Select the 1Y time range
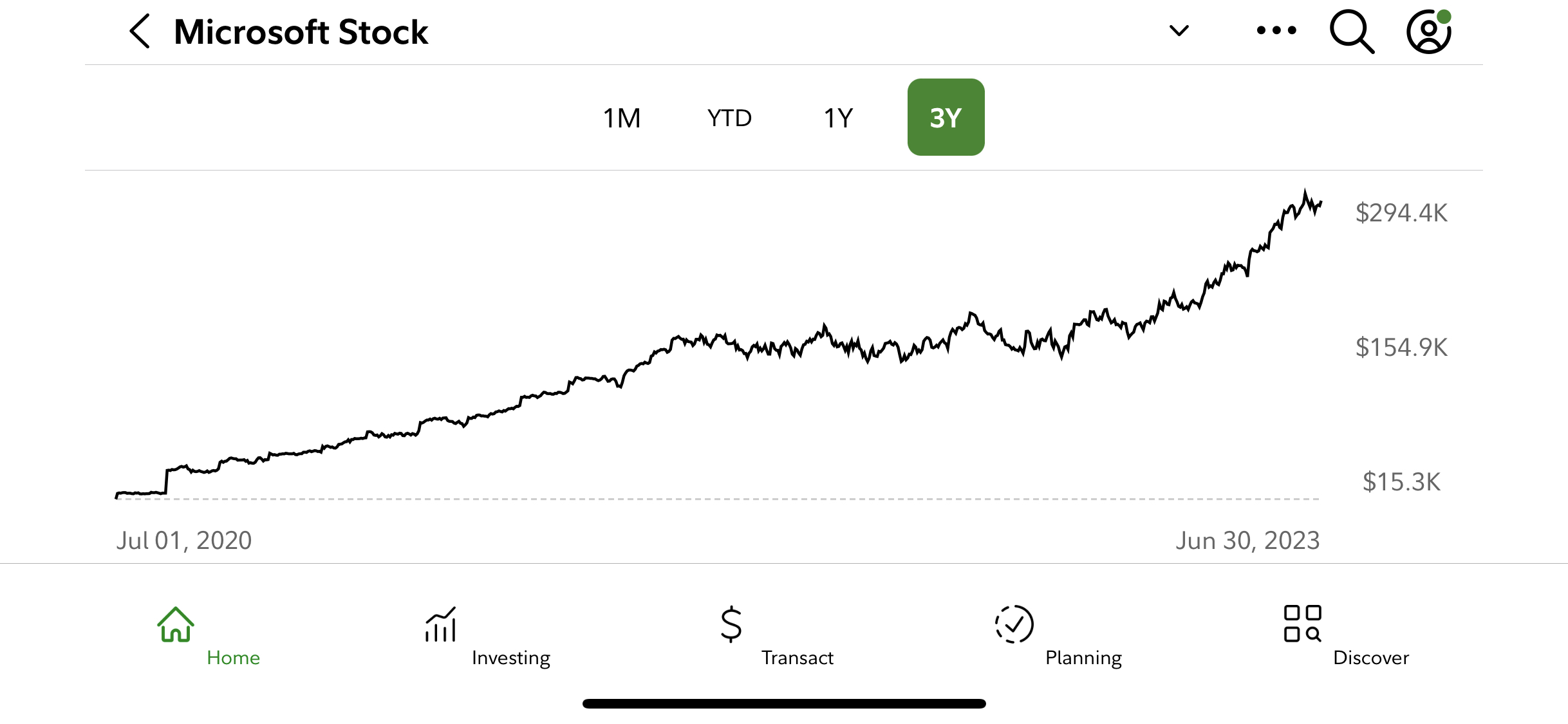This screenshot has width=1568, height=724. pyautogui.click(x=838, y=118)
